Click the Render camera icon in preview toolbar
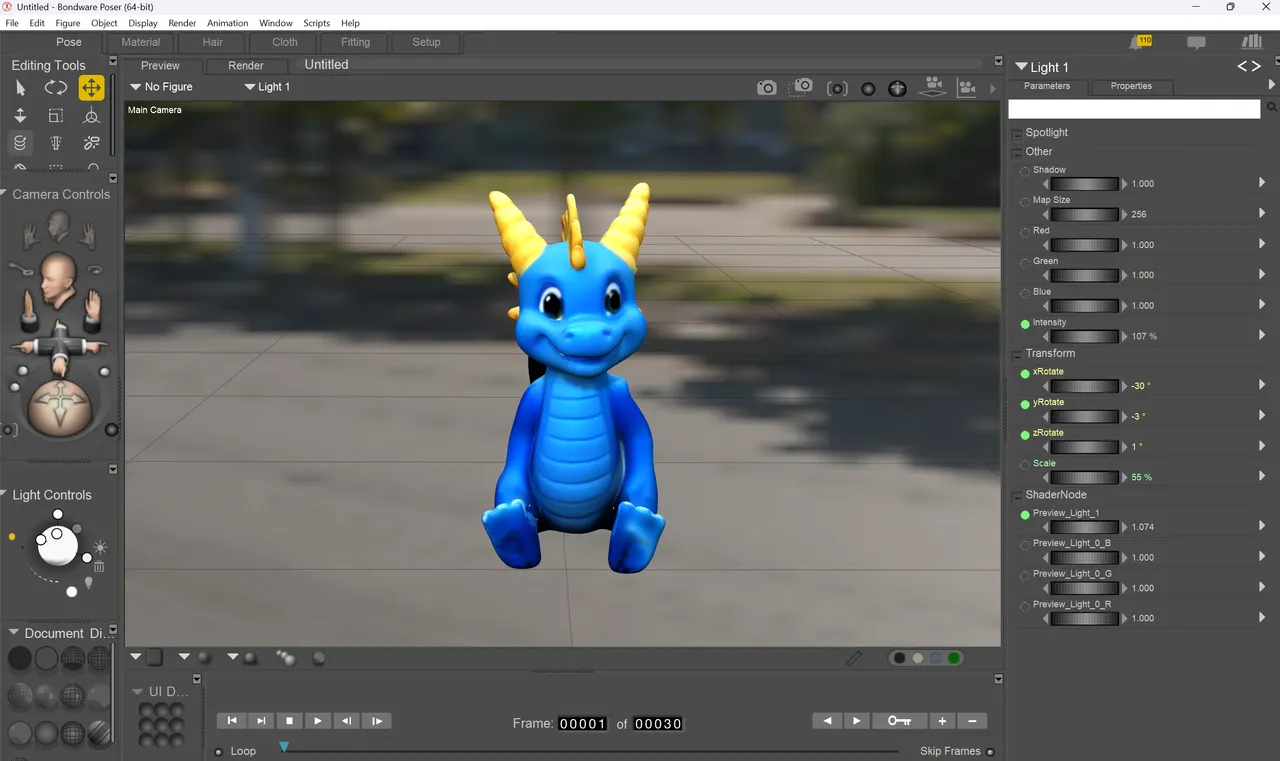 [766, 88]
